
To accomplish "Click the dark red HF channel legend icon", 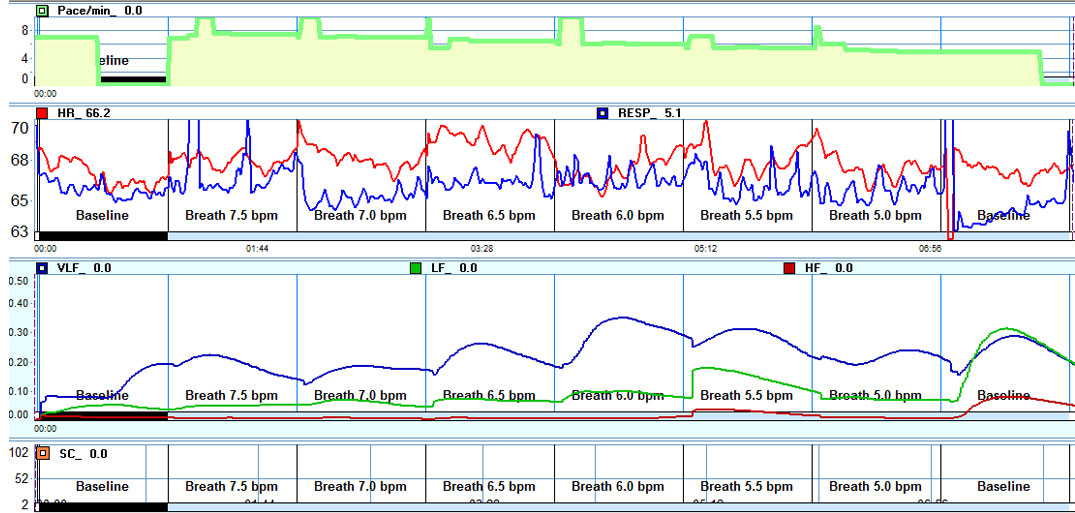I will click(x=789, y=268).
